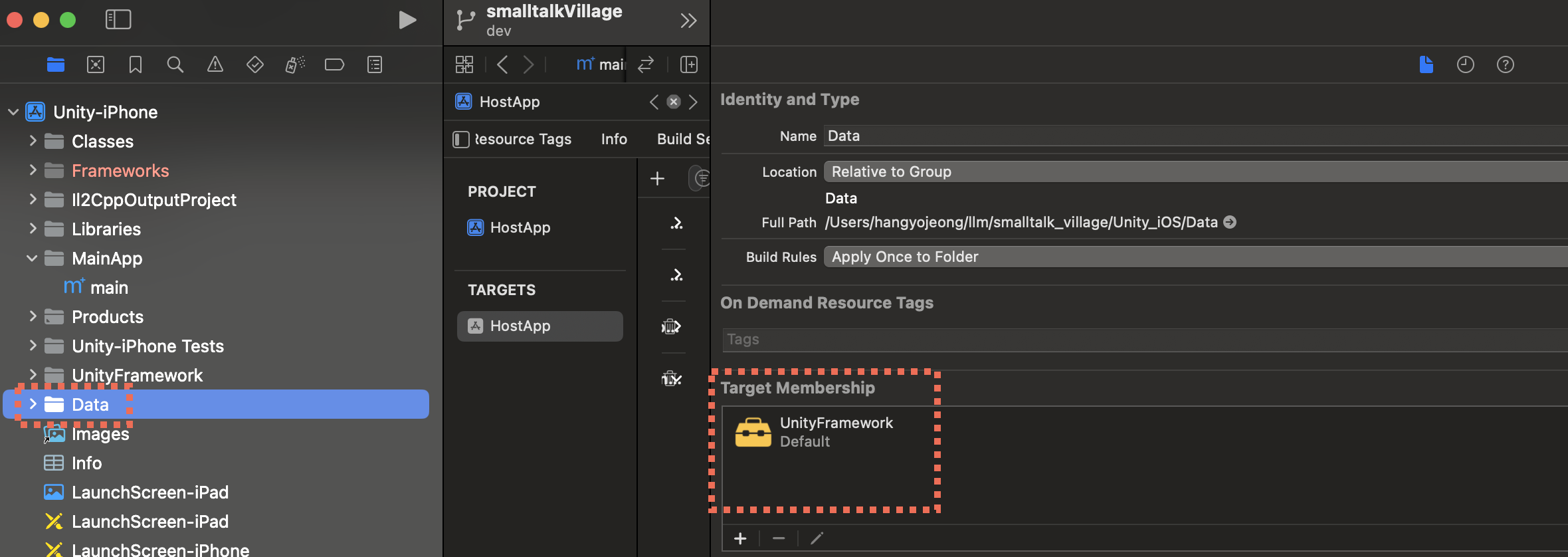Open the Bookmark navigator
Screen dimensions: 1568x557
coord(136,64)
